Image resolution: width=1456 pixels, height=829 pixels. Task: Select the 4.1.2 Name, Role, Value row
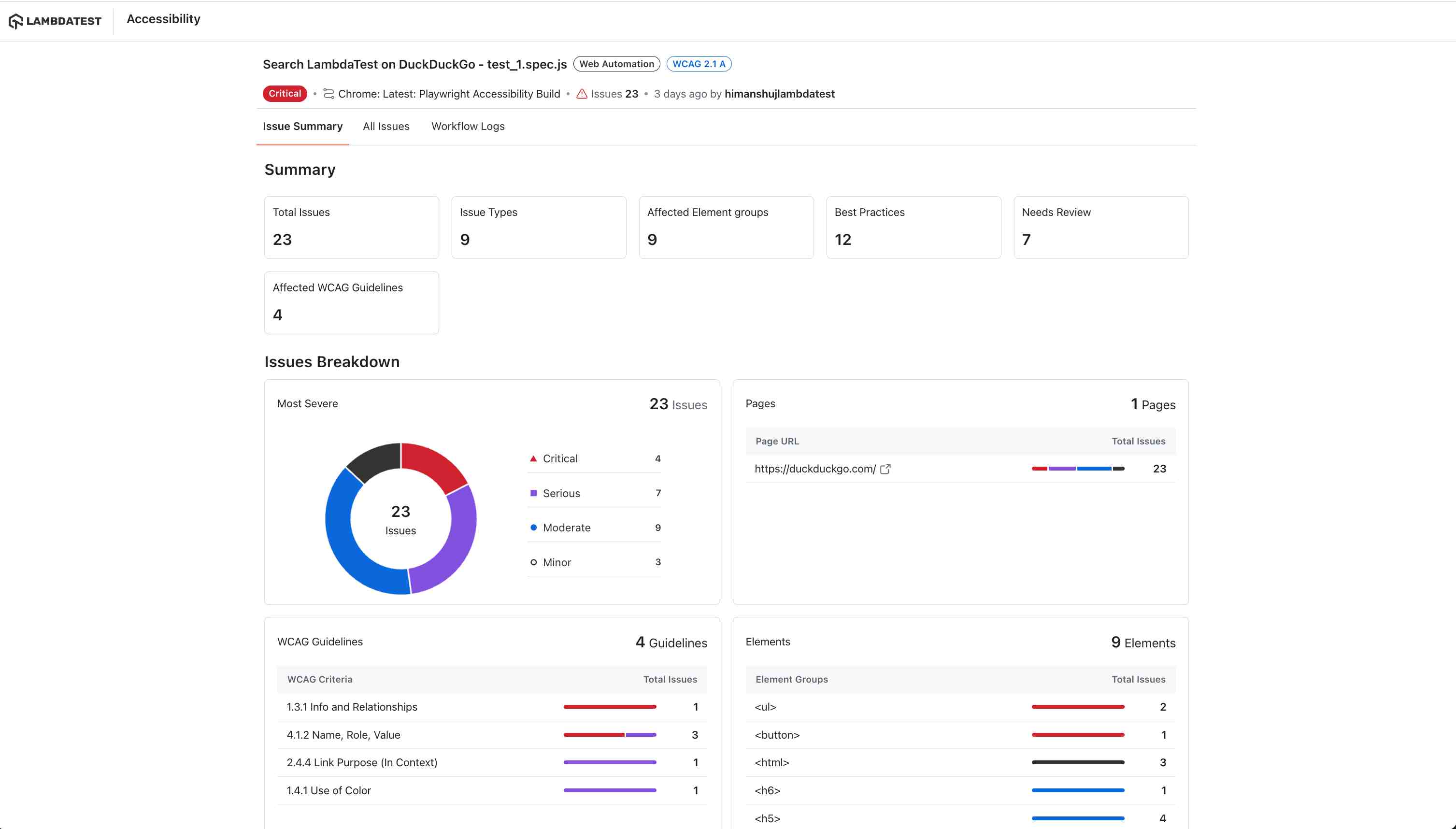(x=492, y=735)
